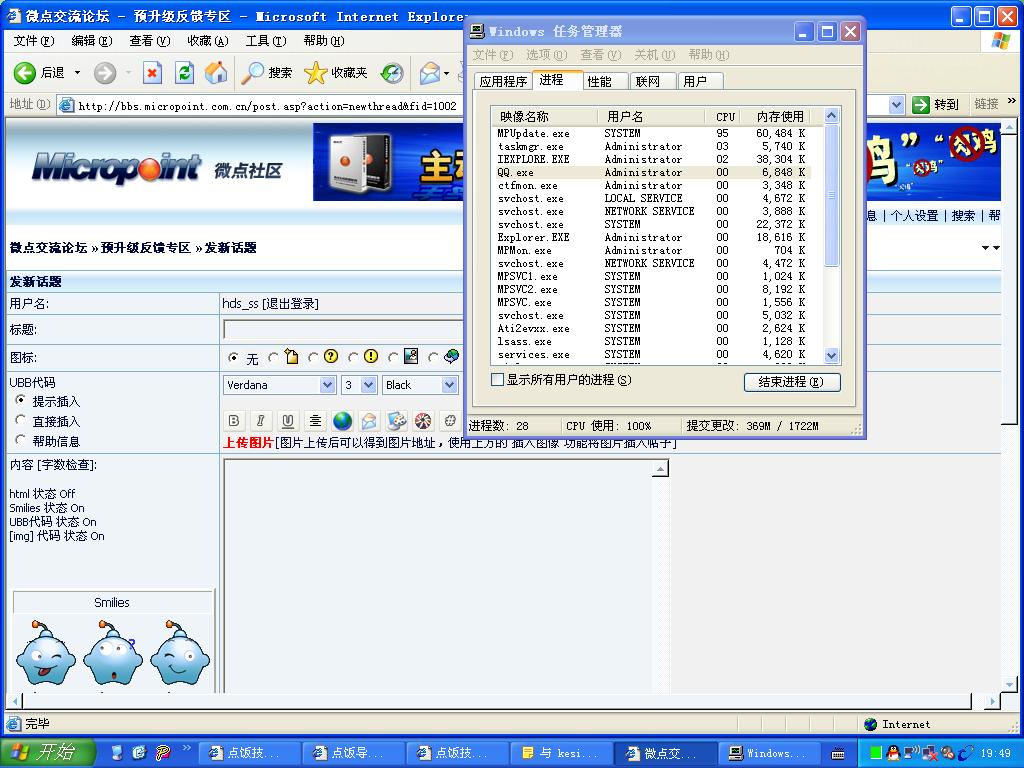Click into the 标题 input field

tap(344, 330)
